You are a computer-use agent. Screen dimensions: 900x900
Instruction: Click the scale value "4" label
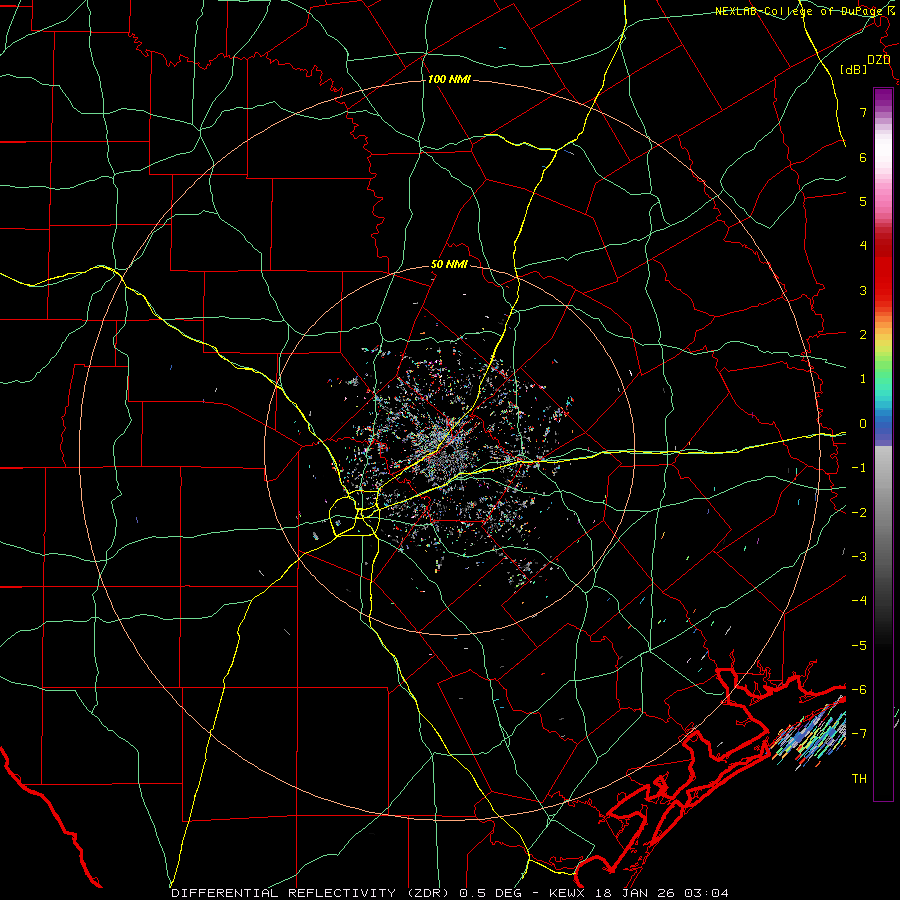(x=863, y=246)
